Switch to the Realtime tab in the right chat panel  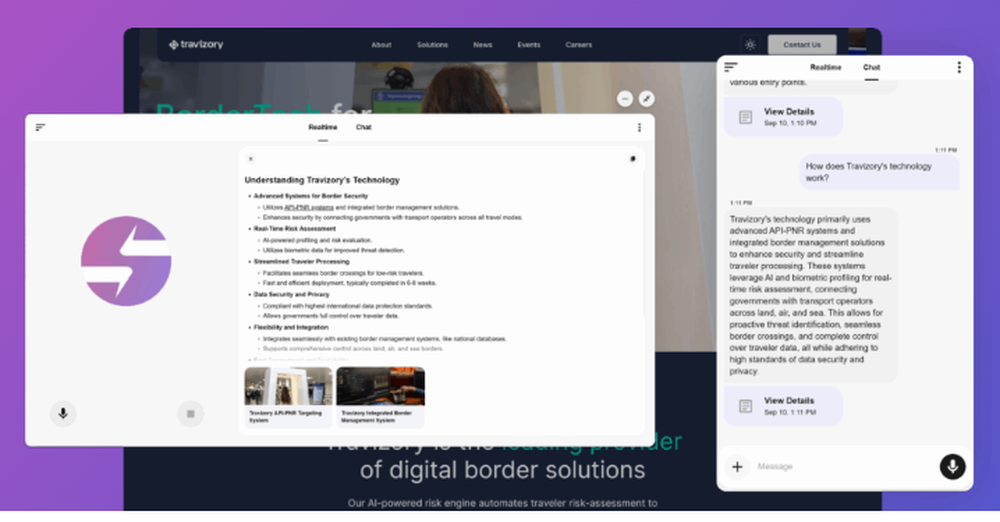[826, 67]
